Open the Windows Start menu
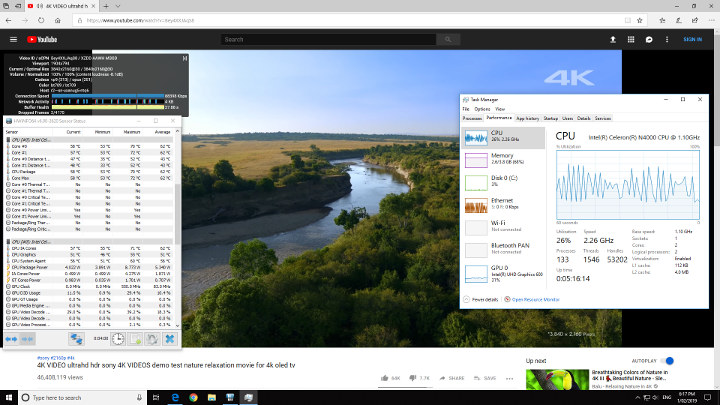Image resolution: width=720 pixels, height=405 pixels. (x=9, y=398)
